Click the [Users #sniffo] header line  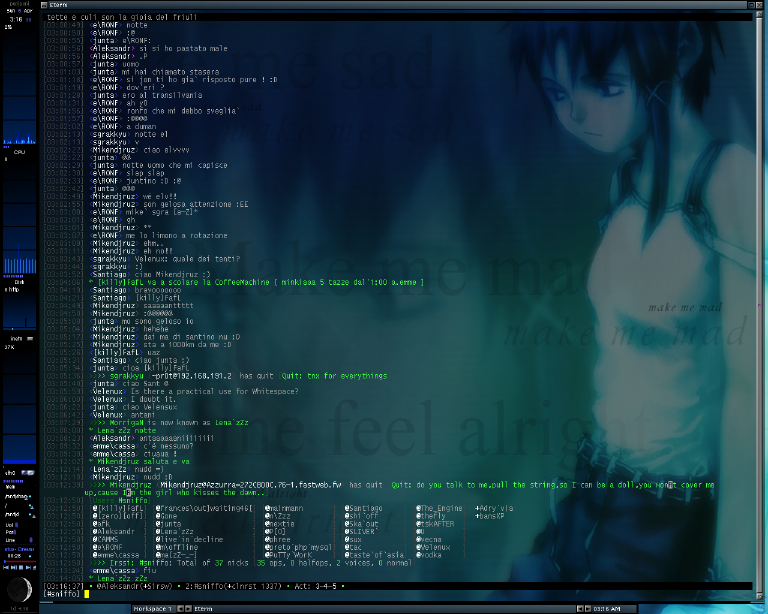point(119,500)
